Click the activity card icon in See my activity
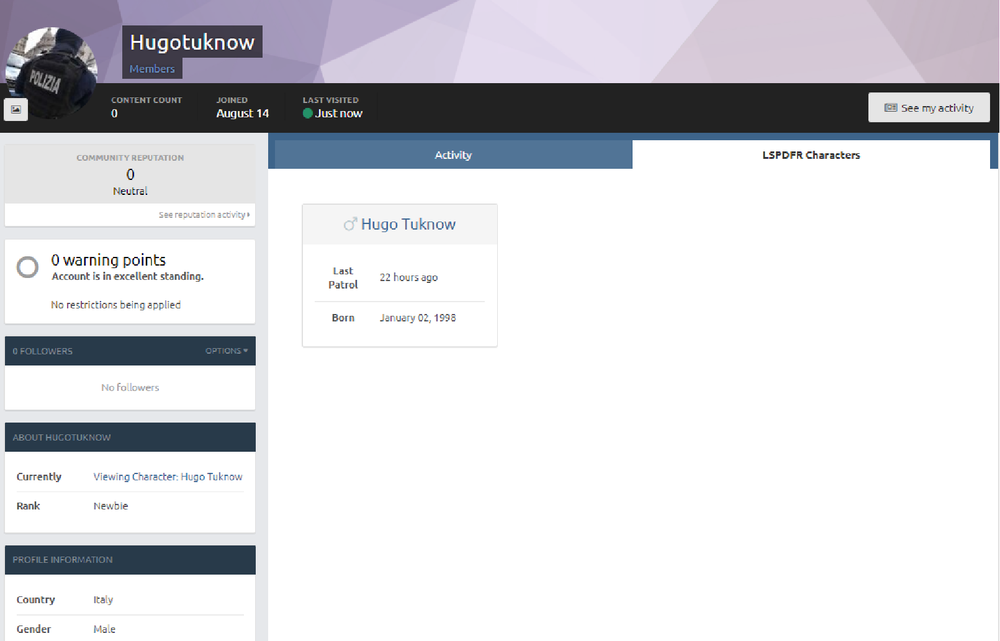 [x=891, y=108]
